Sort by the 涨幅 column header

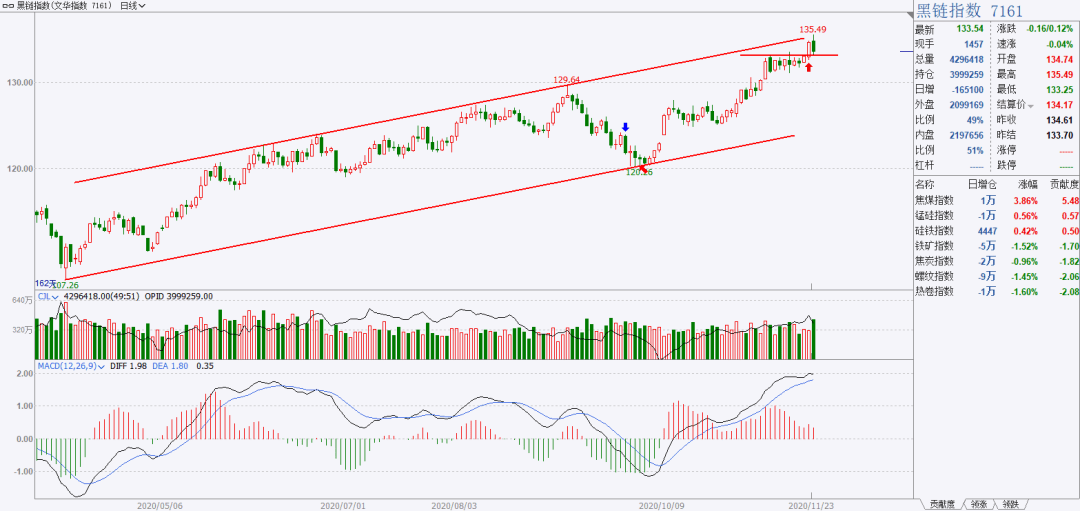[1028, 185]
